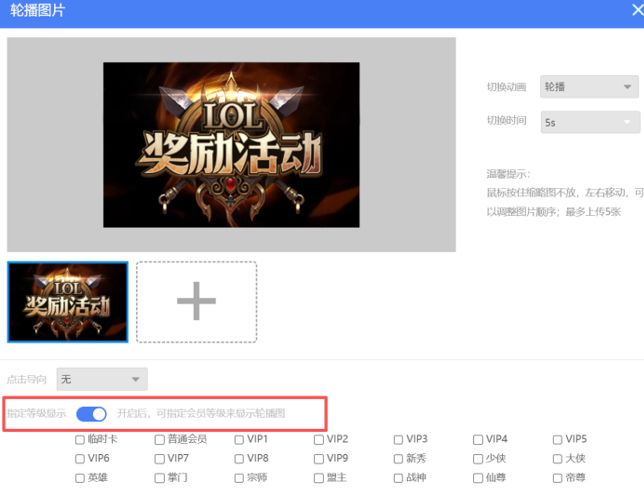Viewport: 644px width, 492px height.
Task: Click the 轮播图片 dialog title
Action: [x=38, y=10]
